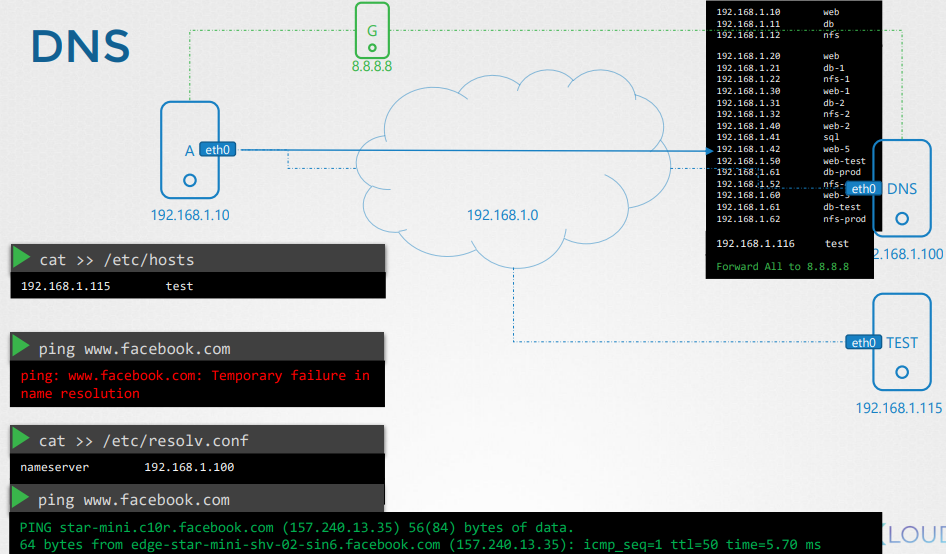The width and height of the screenshot is (946, 554).
Task: Click the eth0 label on host A
Action: pos(217,150)
